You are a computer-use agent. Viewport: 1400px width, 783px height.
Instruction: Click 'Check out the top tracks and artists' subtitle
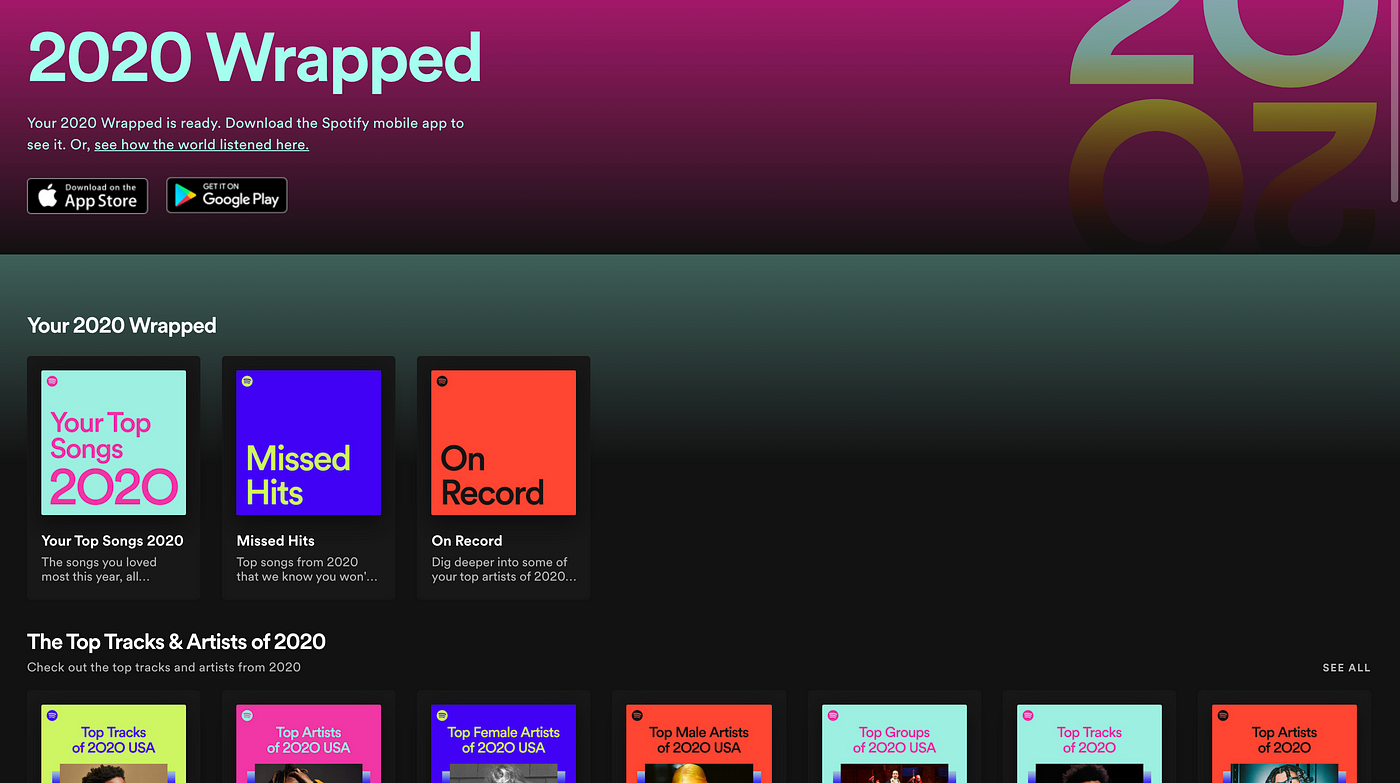coord(164,667)
